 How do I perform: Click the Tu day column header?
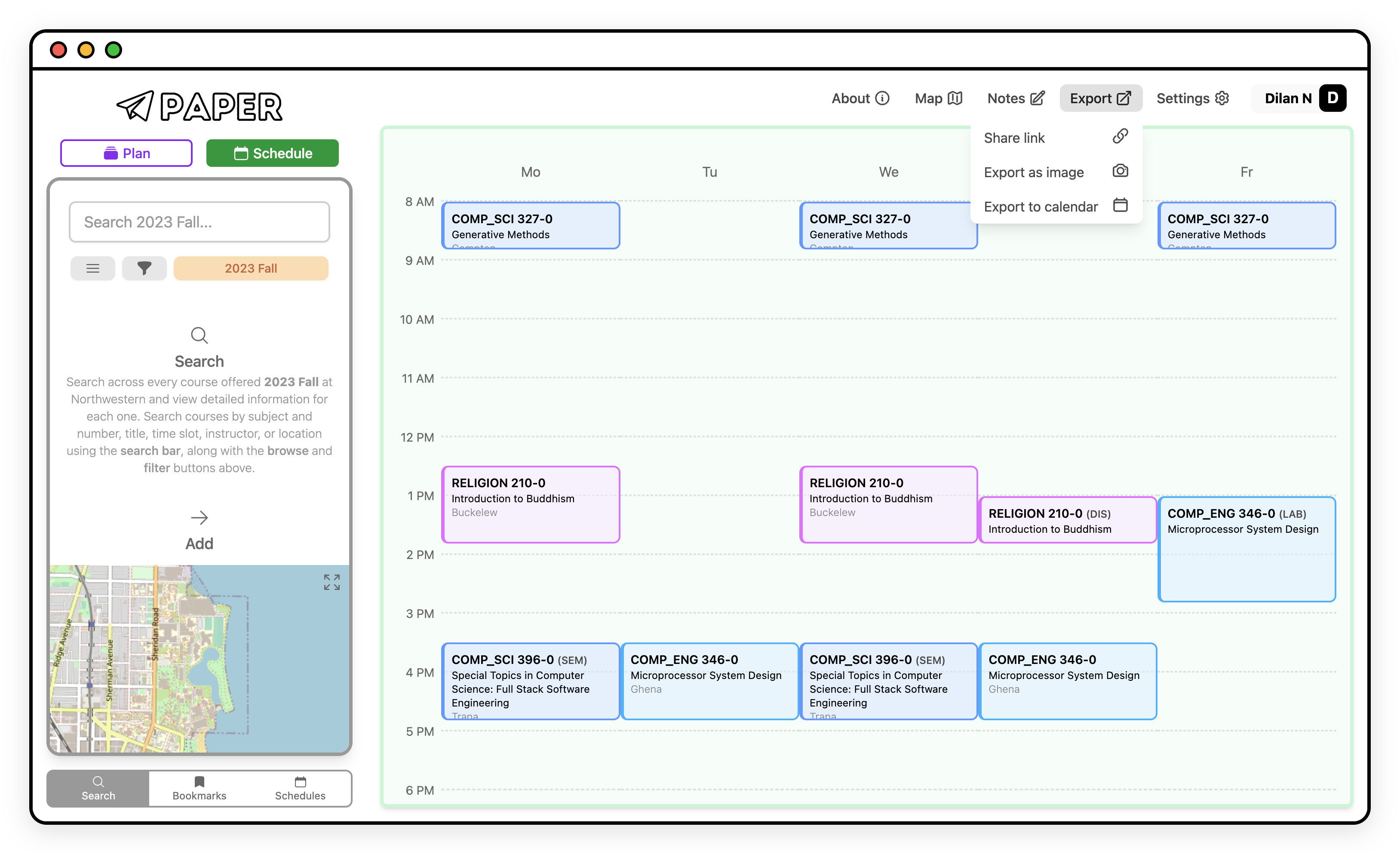[x=709, y=172]
